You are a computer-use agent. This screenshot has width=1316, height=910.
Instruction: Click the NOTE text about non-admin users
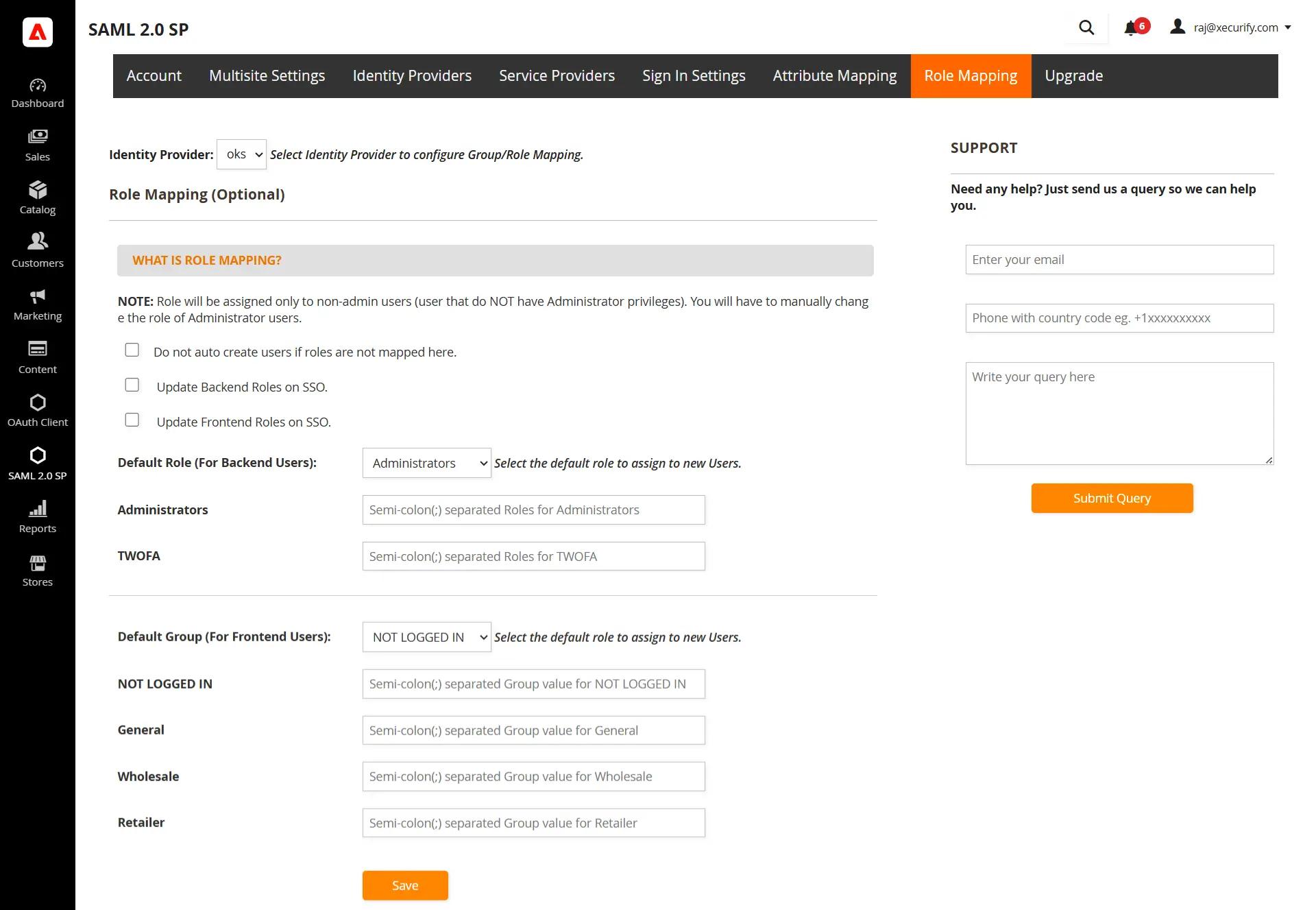(x=493, y=310)
